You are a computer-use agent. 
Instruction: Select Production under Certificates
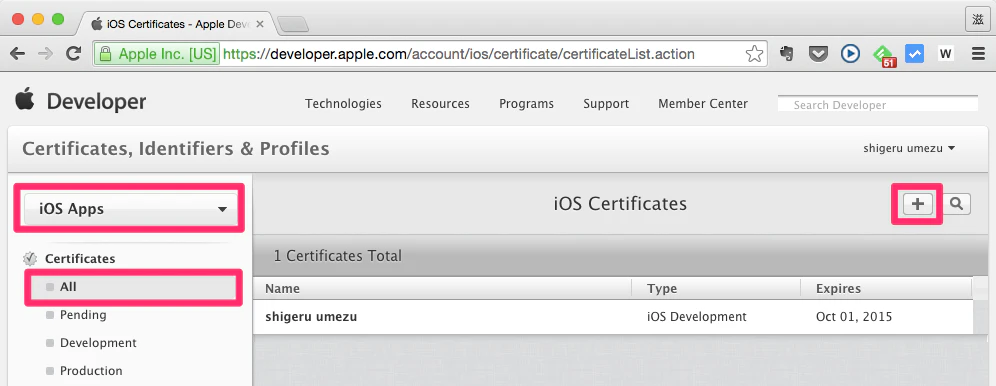[91, 371]
